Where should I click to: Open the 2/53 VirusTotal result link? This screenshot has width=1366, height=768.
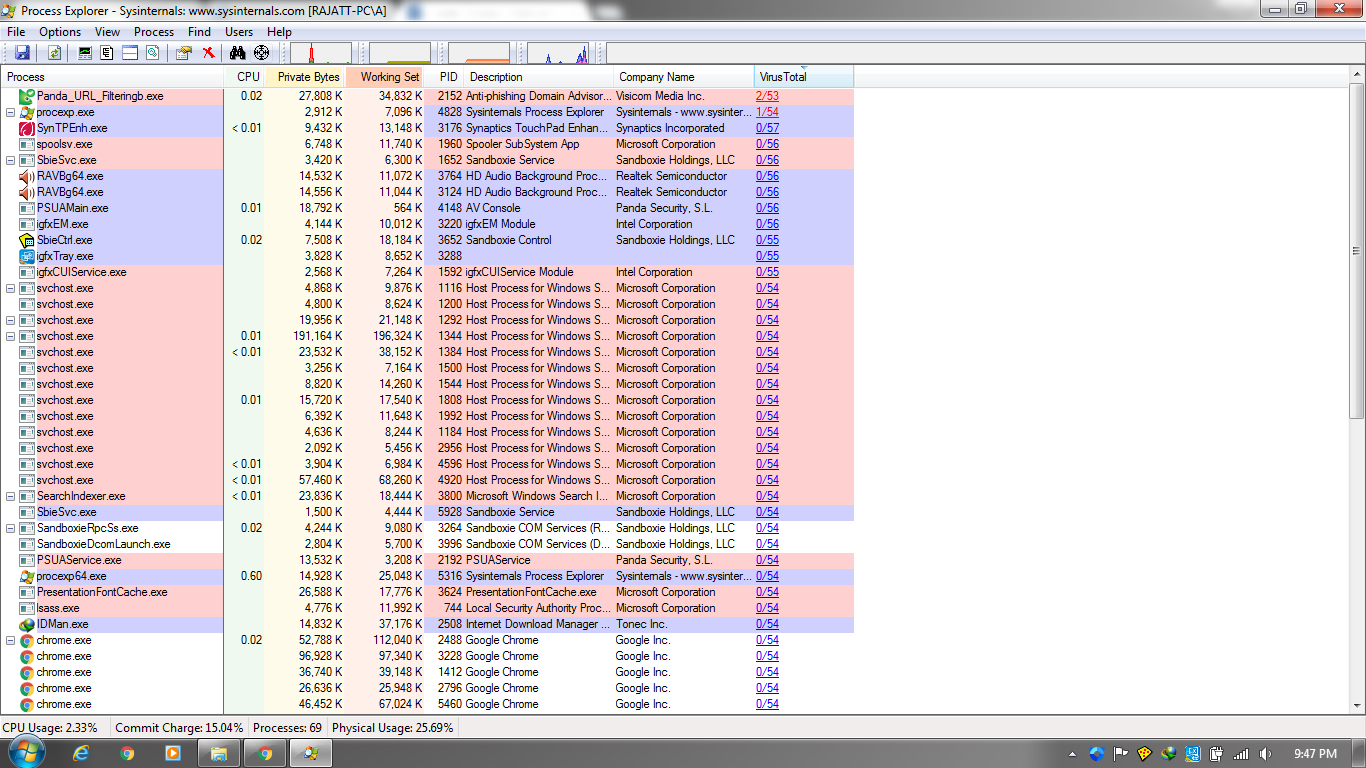[x=767, y=96]
